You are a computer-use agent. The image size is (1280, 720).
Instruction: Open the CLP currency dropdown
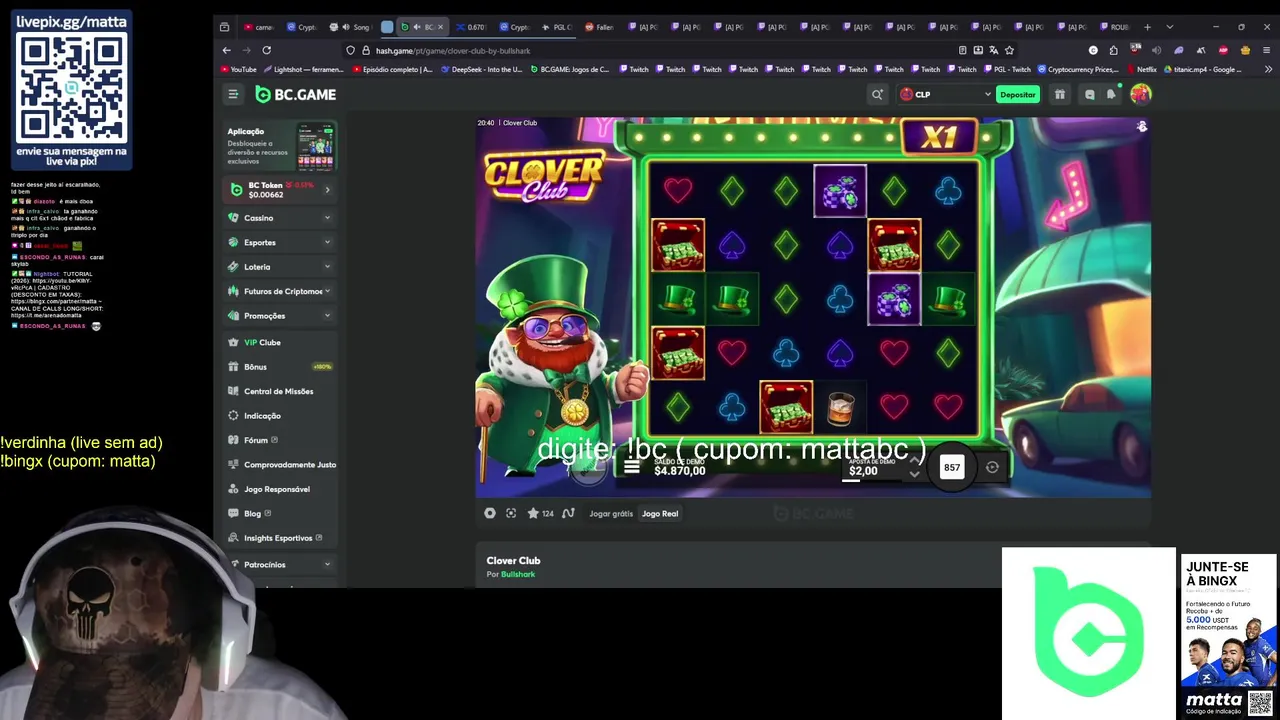click(945, 94)
